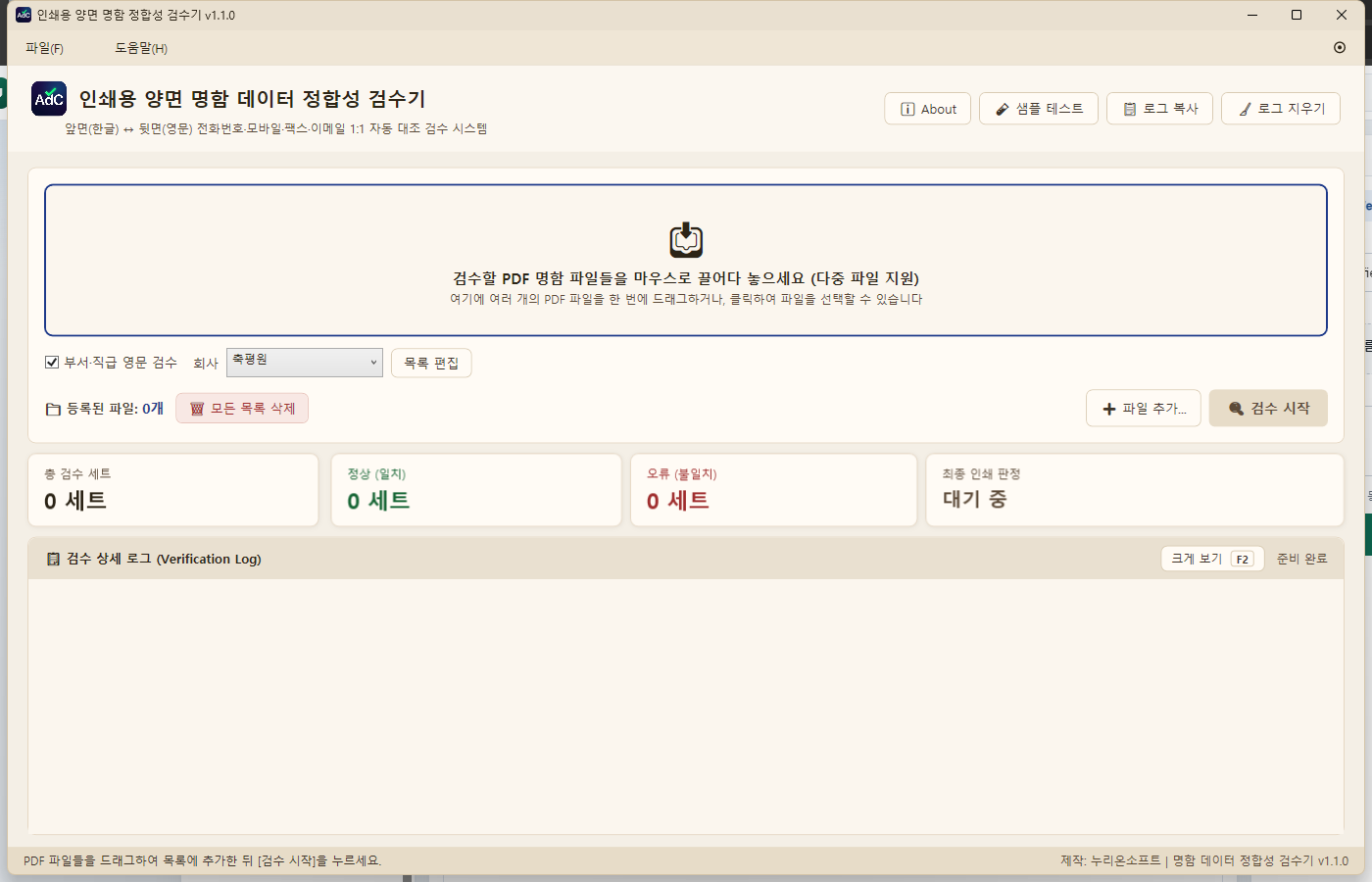Image resolution: width=1372 pixels, height=882 pixels.
Task: Click the circular target icon in menu bar
Action: (x=1340, y=47)
